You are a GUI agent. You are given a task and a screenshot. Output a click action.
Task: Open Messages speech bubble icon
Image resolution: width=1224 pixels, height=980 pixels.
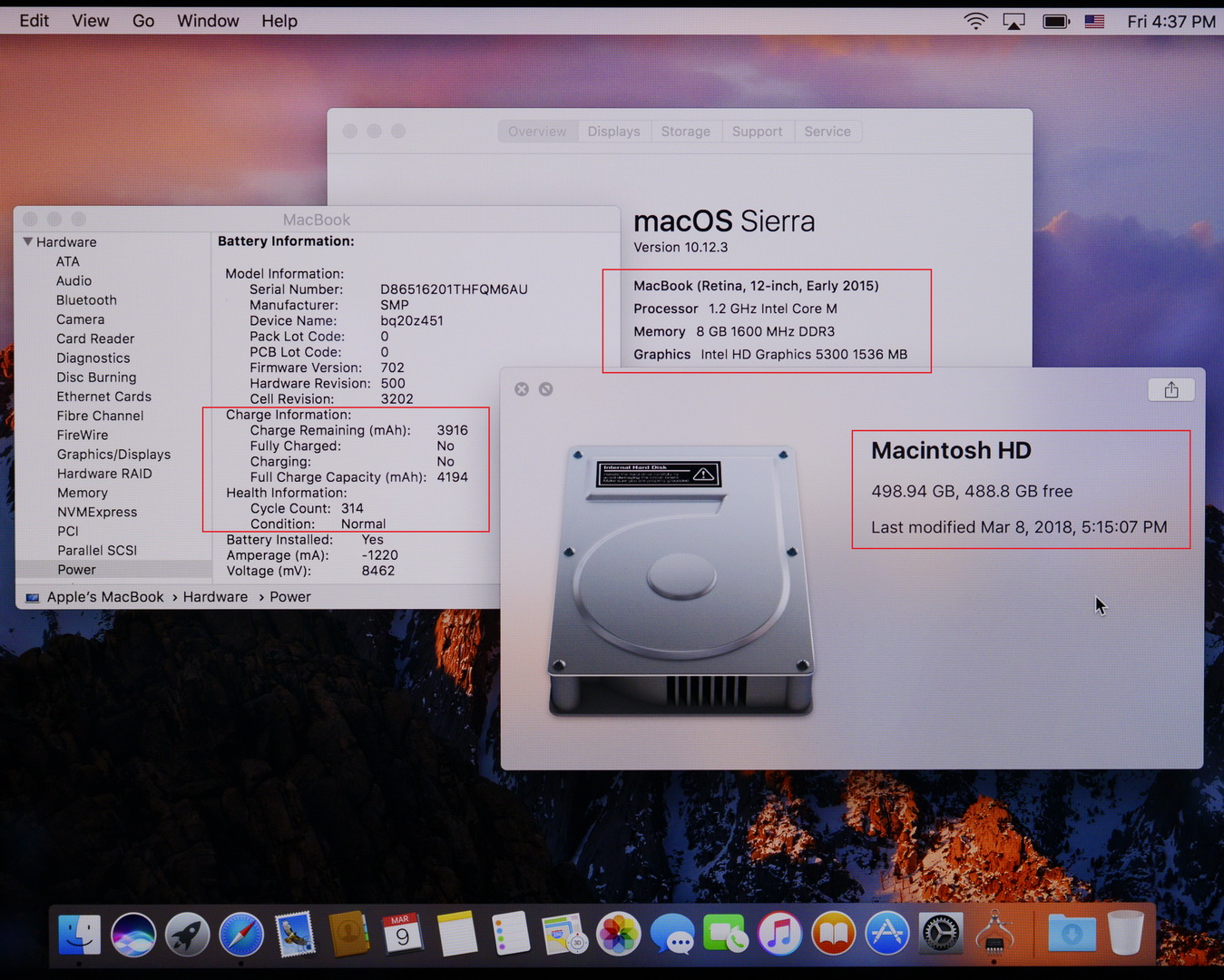pos(672,934)
